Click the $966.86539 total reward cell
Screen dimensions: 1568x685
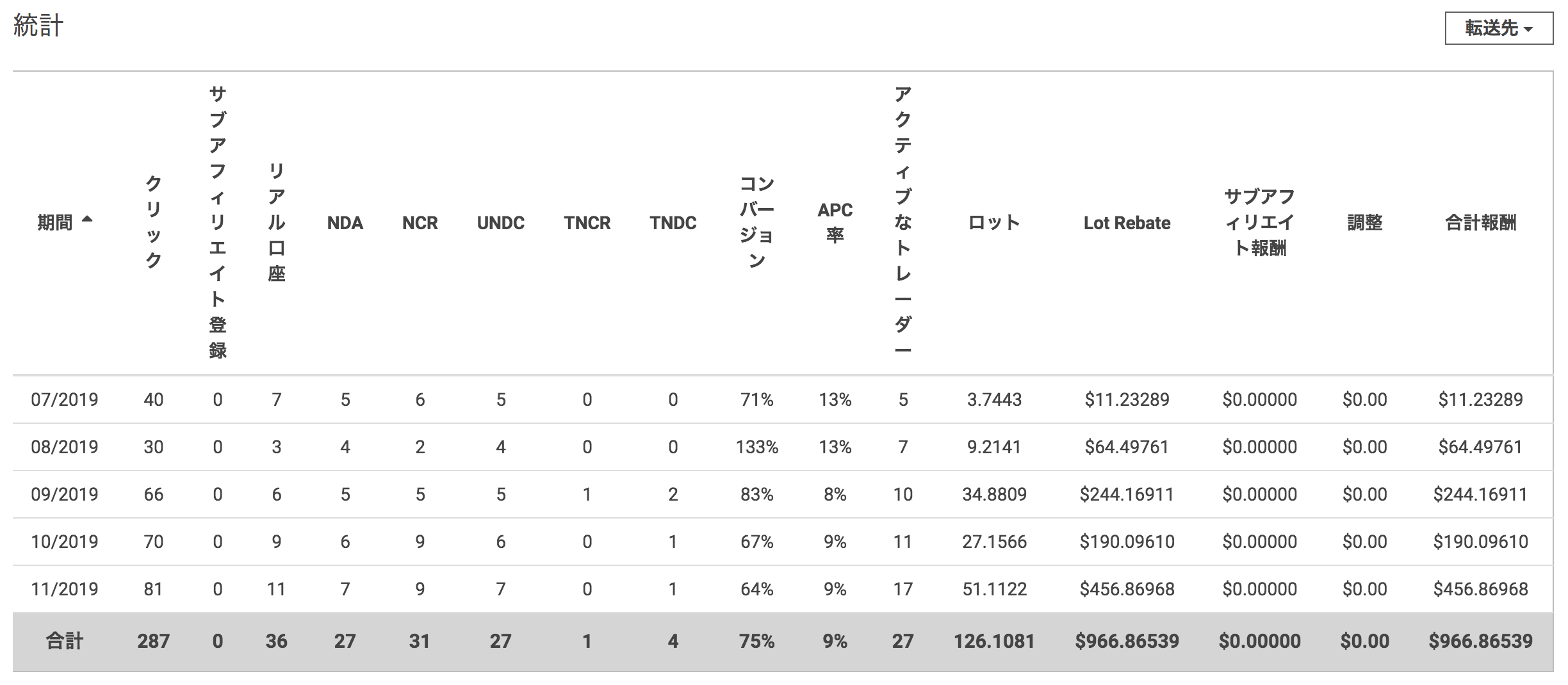tap(1480, 641)
